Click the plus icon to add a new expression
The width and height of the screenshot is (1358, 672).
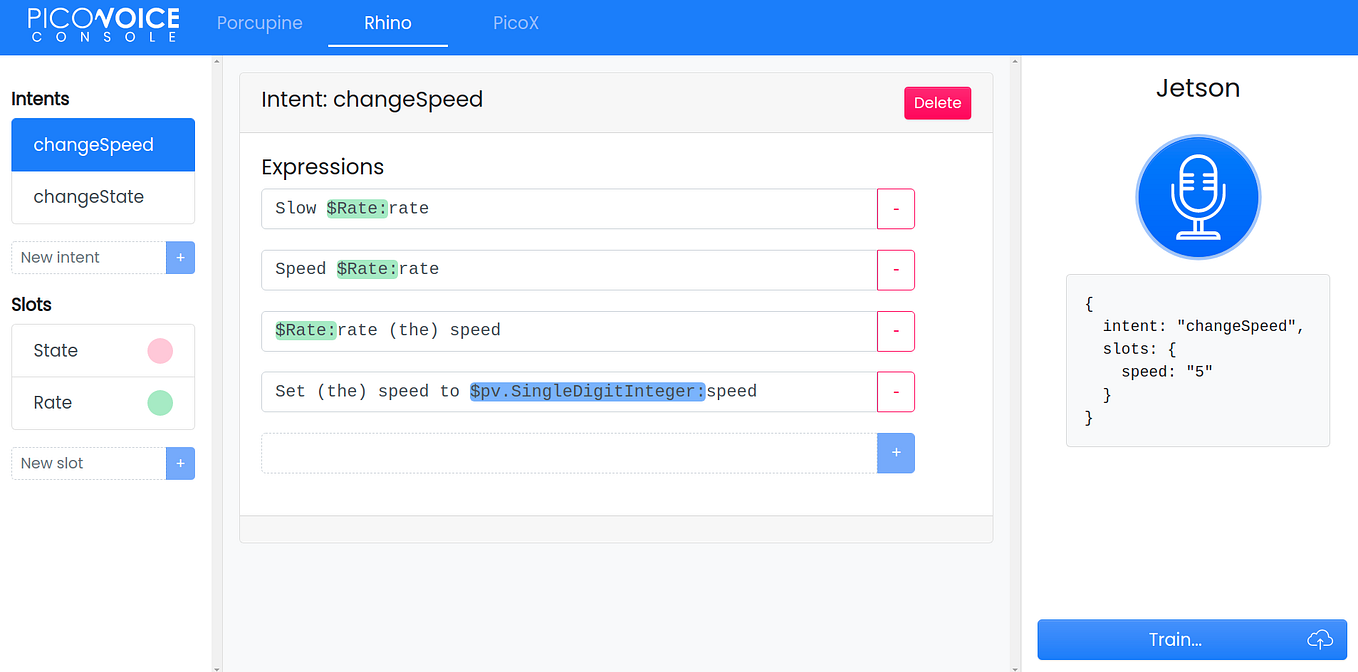(896, 453)
